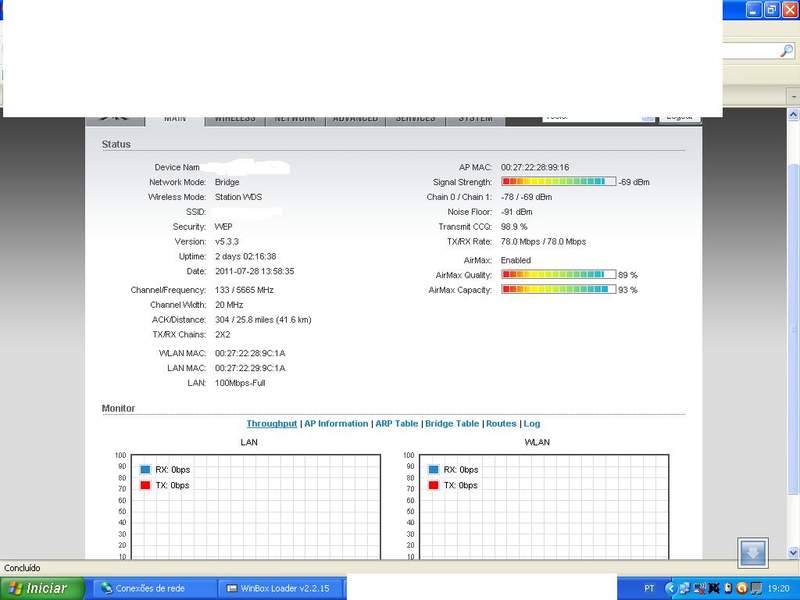Click the PT language indicator

[x=649, y=588]
